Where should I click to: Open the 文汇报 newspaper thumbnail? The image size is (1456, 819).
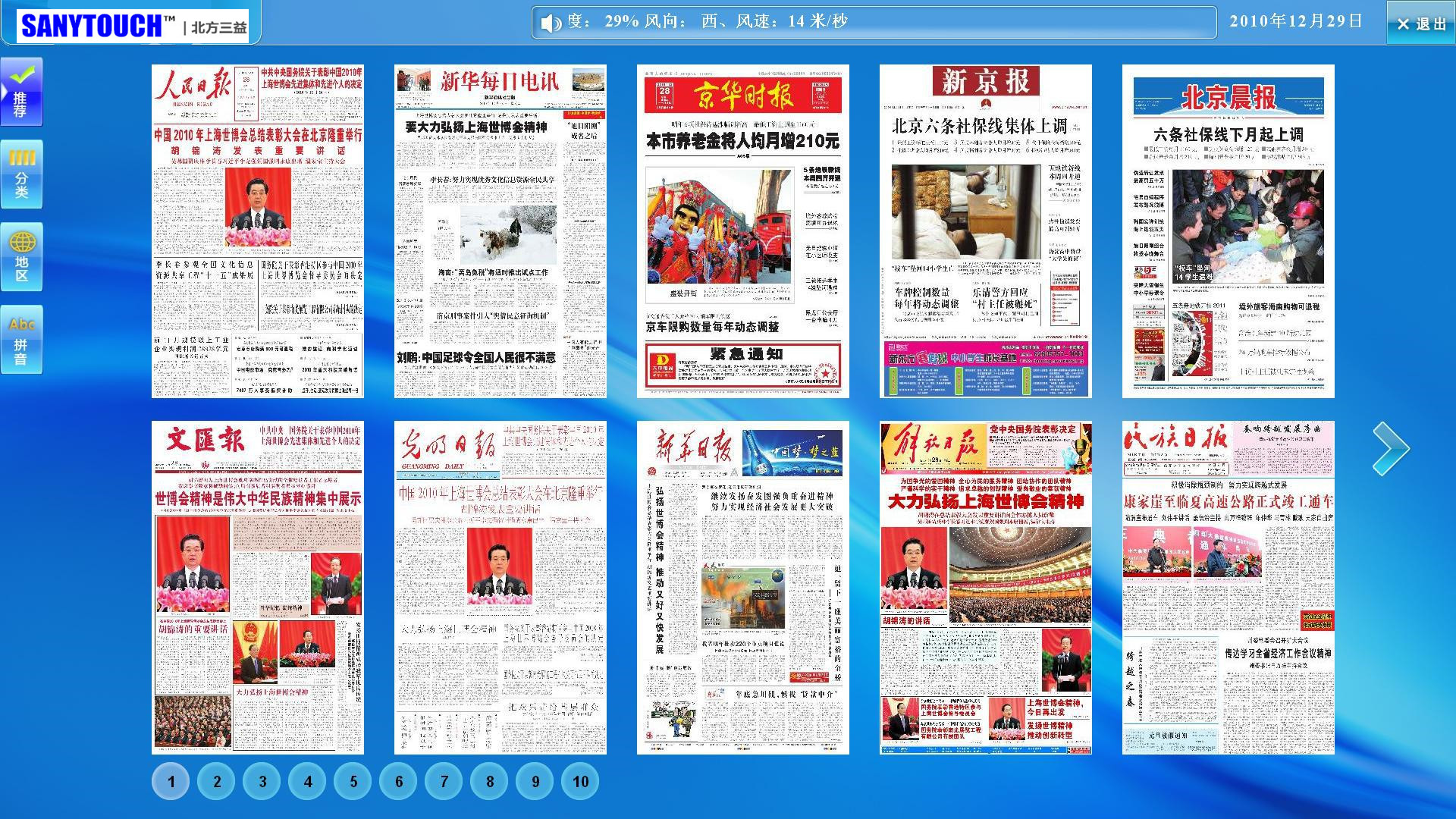[258, 588]
